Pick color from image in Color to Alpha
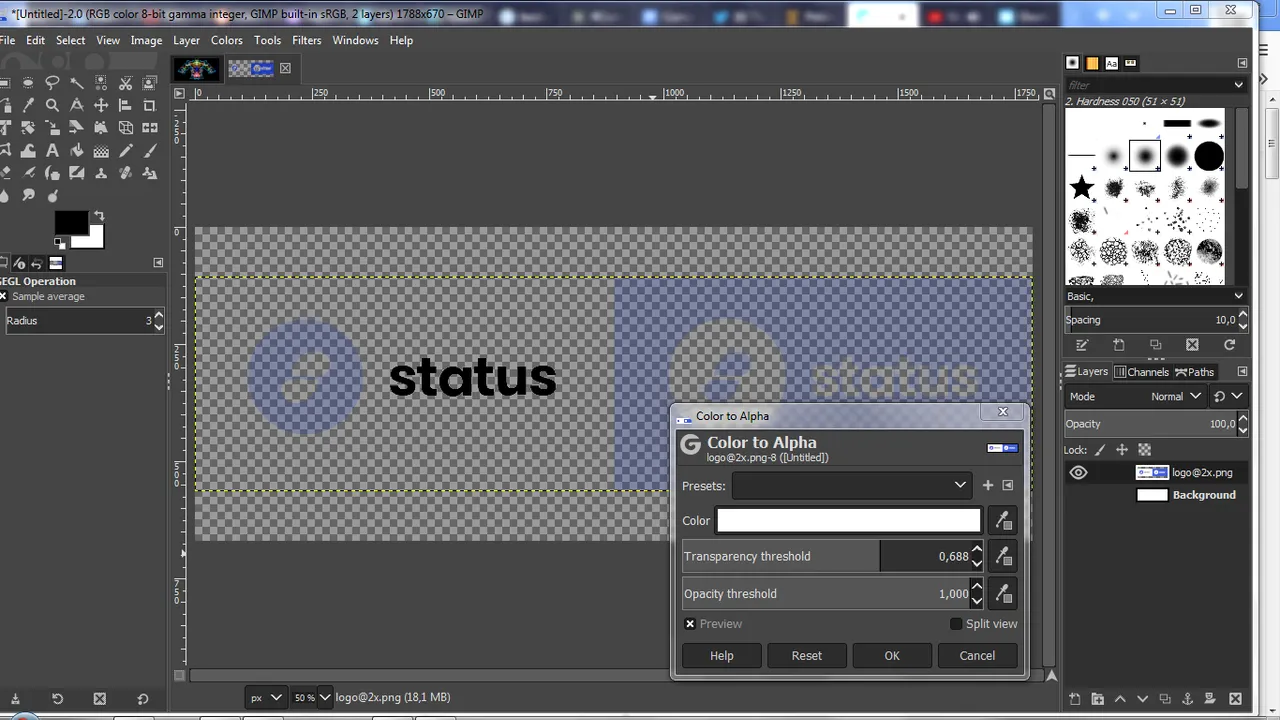This screenshot has height=720, width=1280. (x=1002, y=520)
